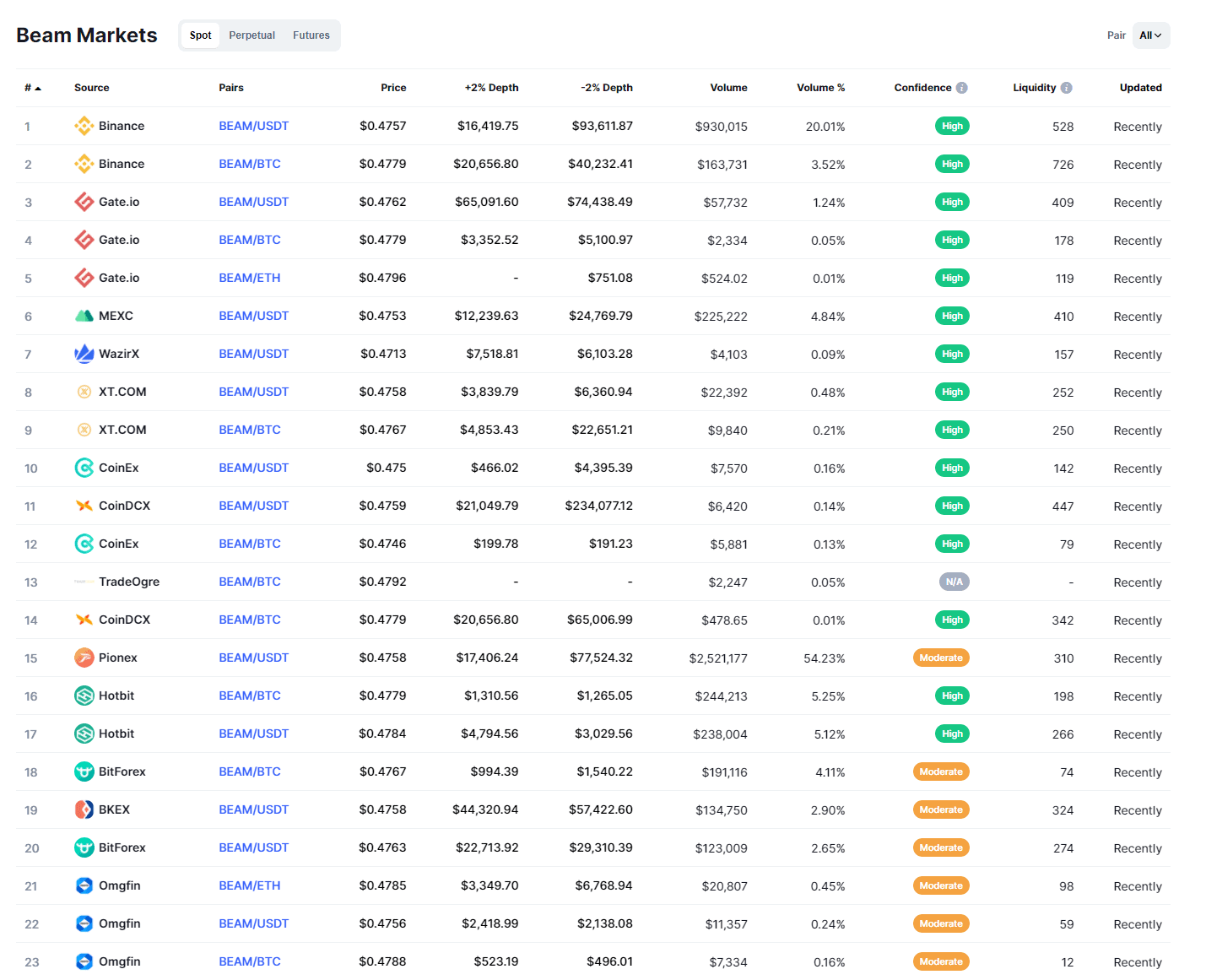Switch to the Perpetual tab

pyautogui.click(x=251, y=35)
